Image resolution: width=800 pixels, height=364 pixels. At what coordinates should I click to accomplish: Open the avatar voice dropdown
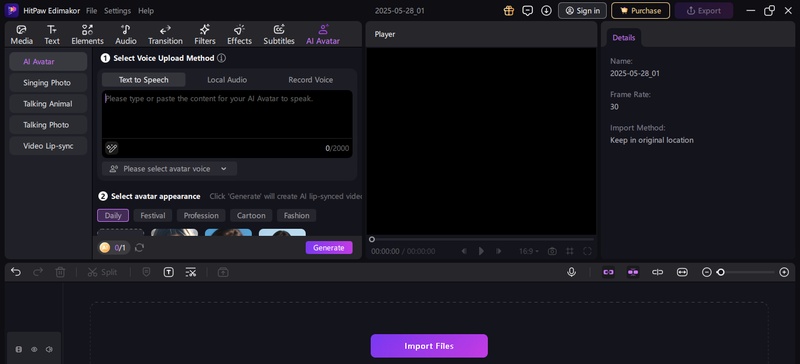[x=169, y=168]
